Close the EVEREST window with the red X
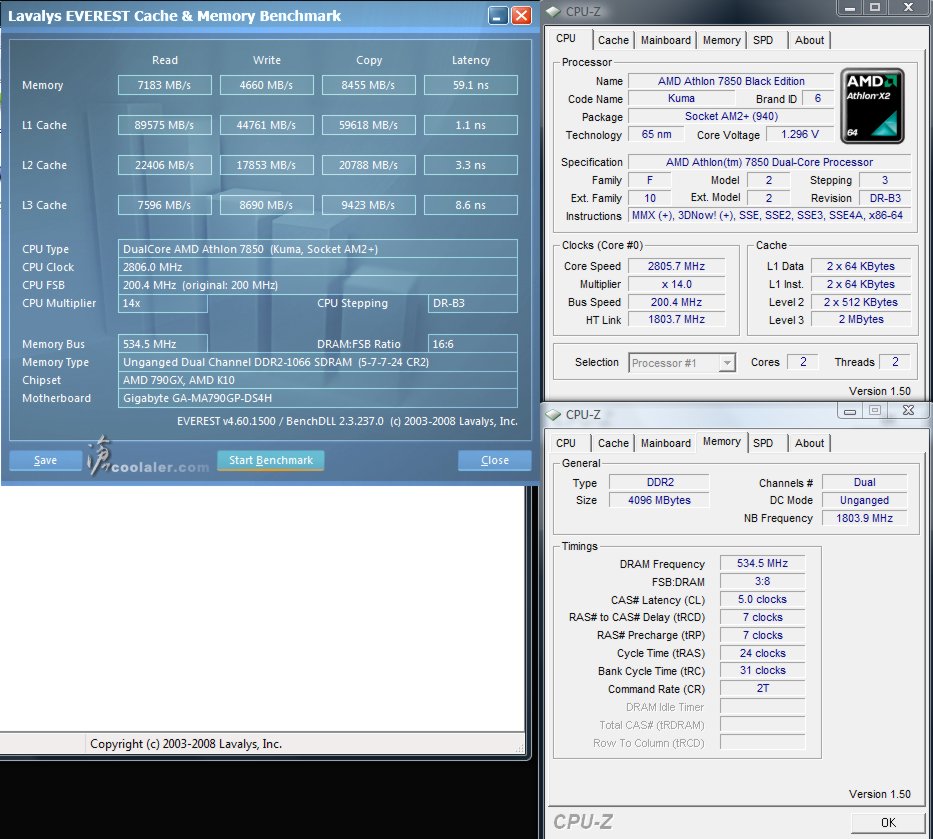The image size is (933, 839). [521, 15]
